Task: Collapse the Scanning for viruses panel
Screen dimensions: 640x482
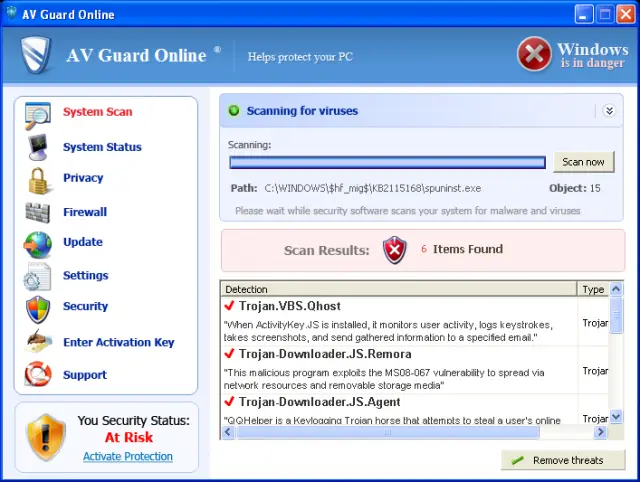Action: click(x=609, y=111)
